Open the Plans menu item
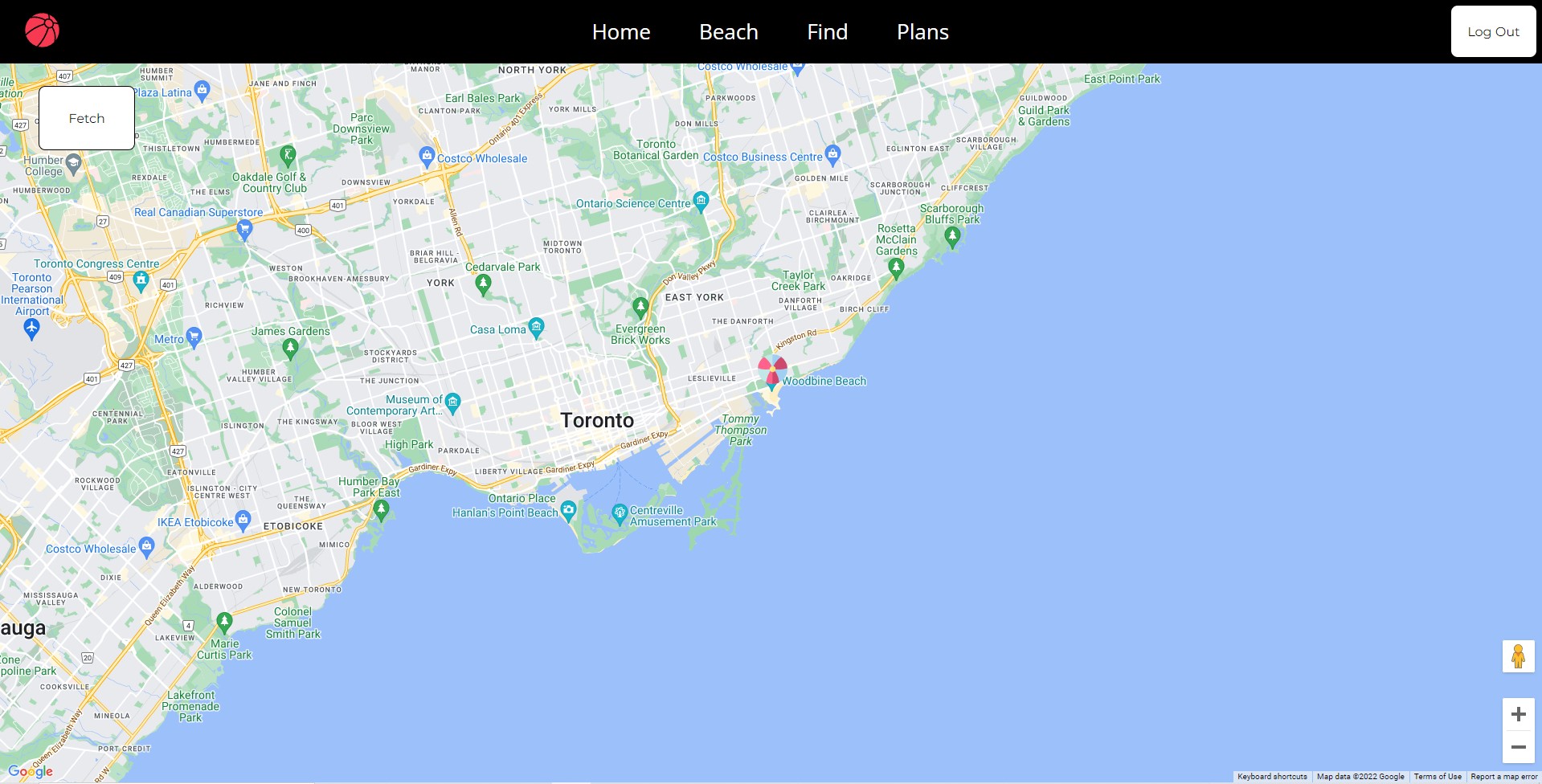 [x=922, y=32]
